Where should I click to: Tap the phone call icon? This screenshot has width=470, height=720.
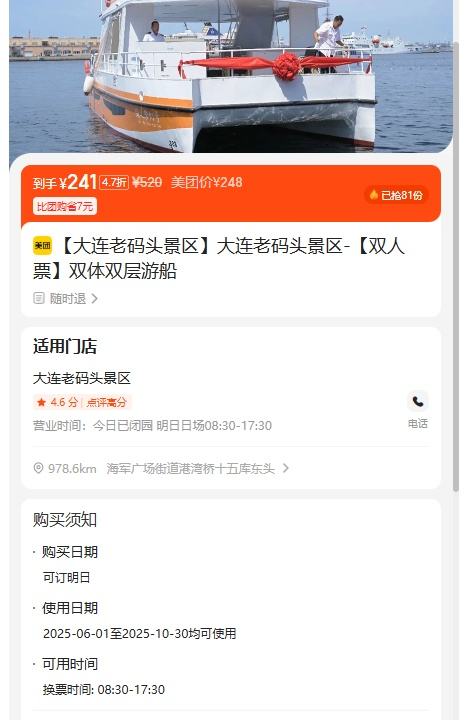click(x=418, y=402)
